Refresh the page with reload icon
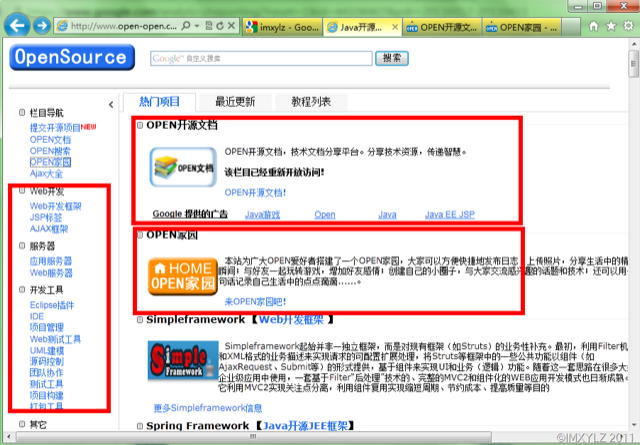This screenshot has height=445, width=640. pyautogui.click(x=220, y=26)
